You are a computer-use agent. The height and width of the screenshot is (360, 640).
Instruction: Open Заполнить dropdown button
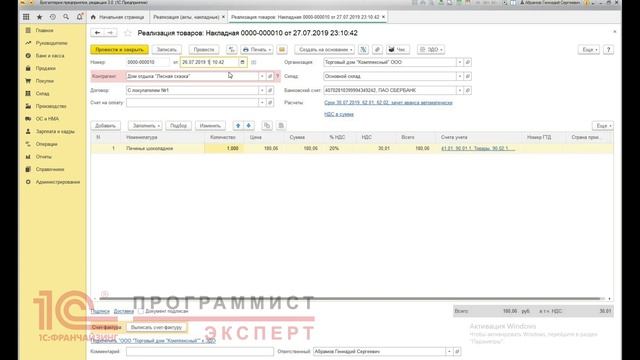(145, 125)
